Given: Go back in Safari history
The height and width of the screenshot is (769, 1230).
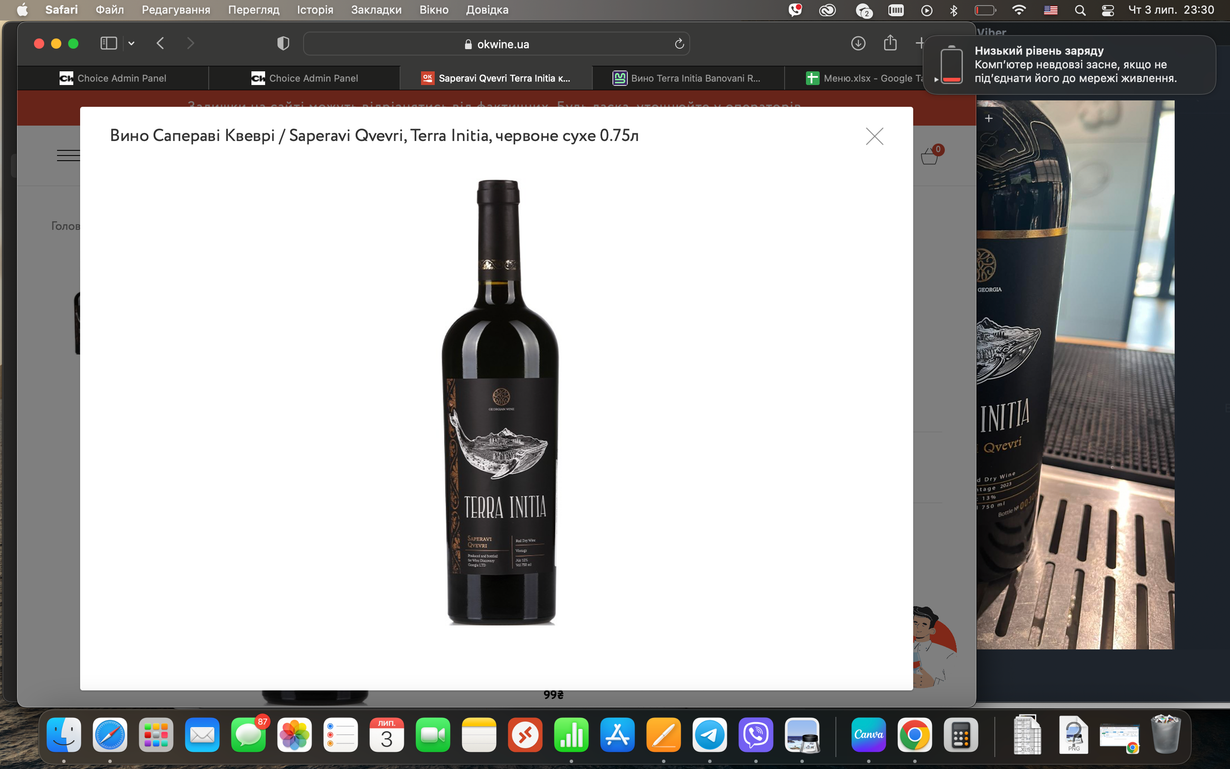Looking at the screenshot, I should coord(160,44).
